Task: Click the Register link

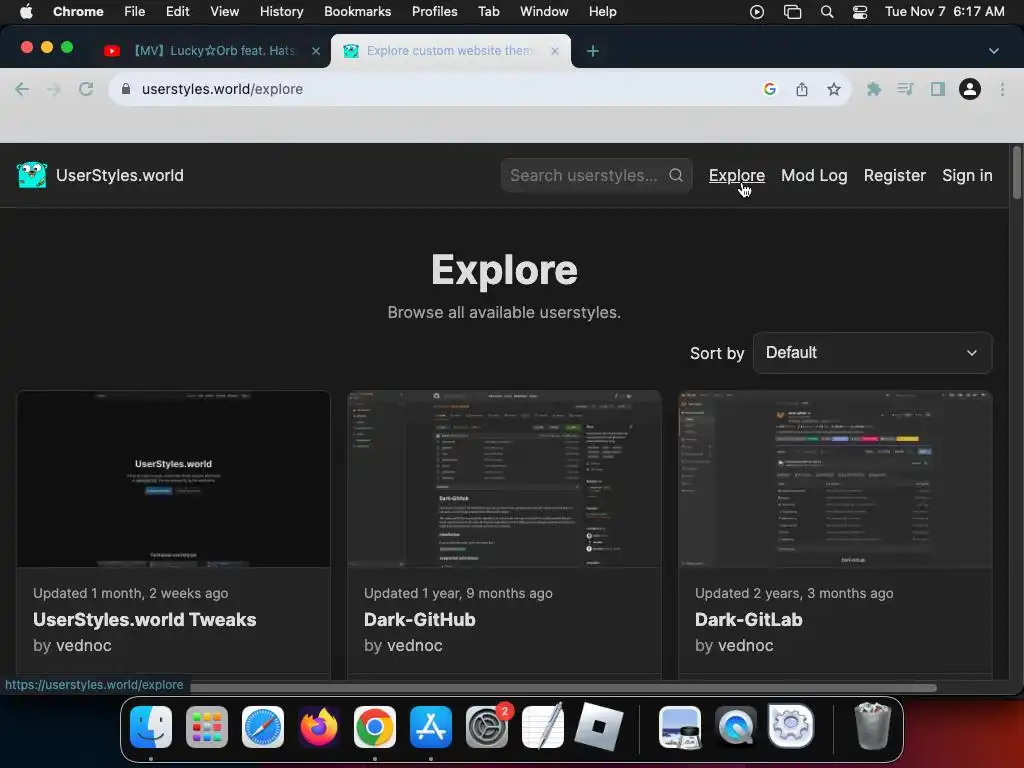Action: pyautogui.click(x=895, y=175)
